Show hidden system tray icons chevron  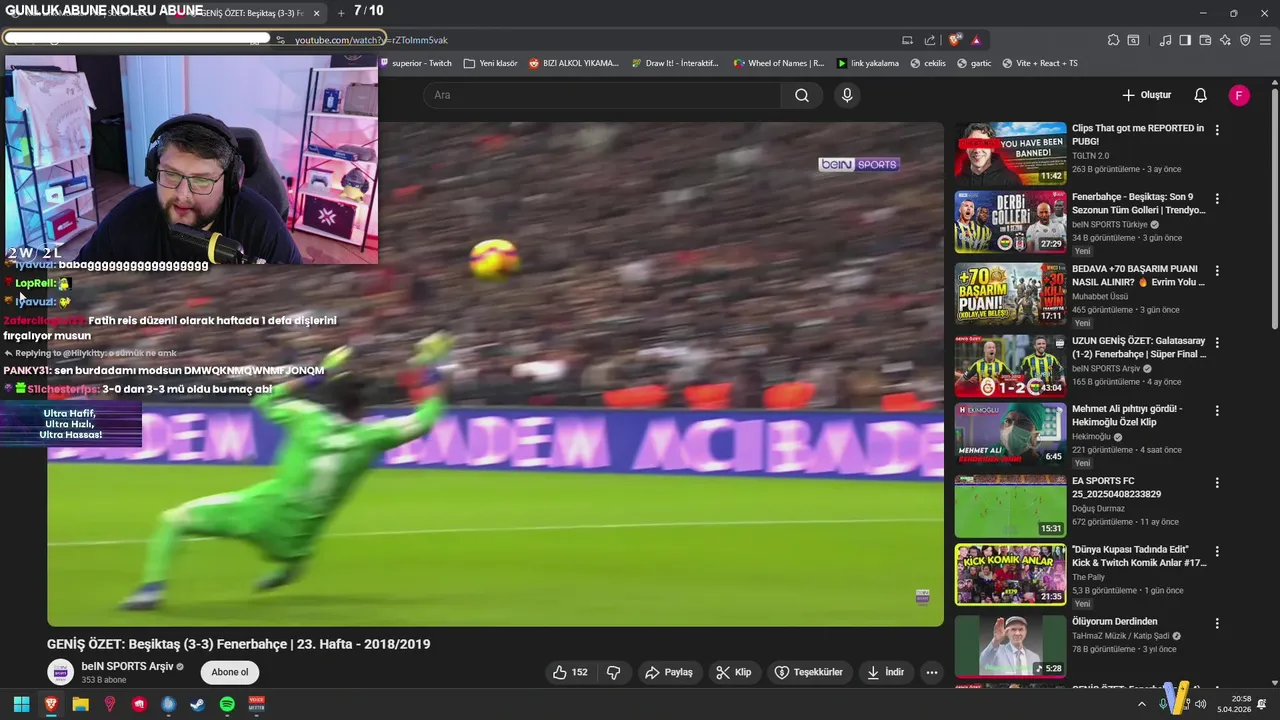pyautogui.click(x=1142, y=704)
